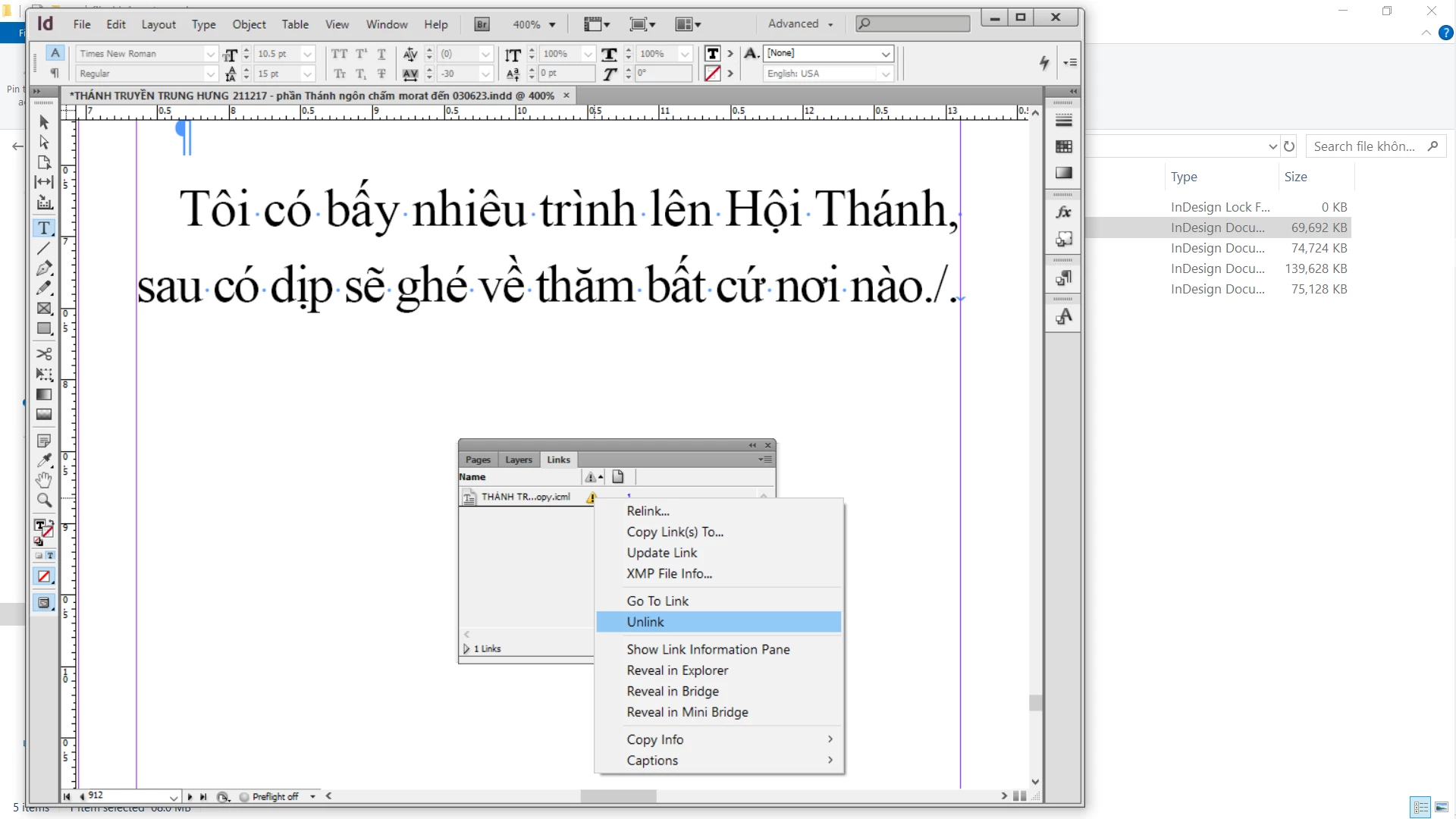1456x819 pixels.
Task: Select the Pen tool
Action: coord(44,268)
